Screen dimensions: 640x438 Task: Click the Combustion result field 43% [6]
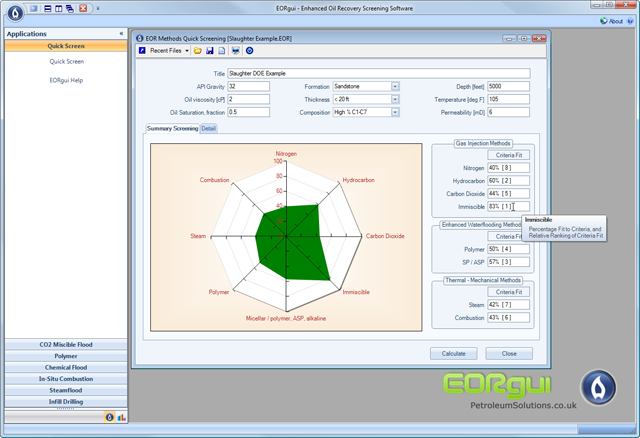(509, 317)
